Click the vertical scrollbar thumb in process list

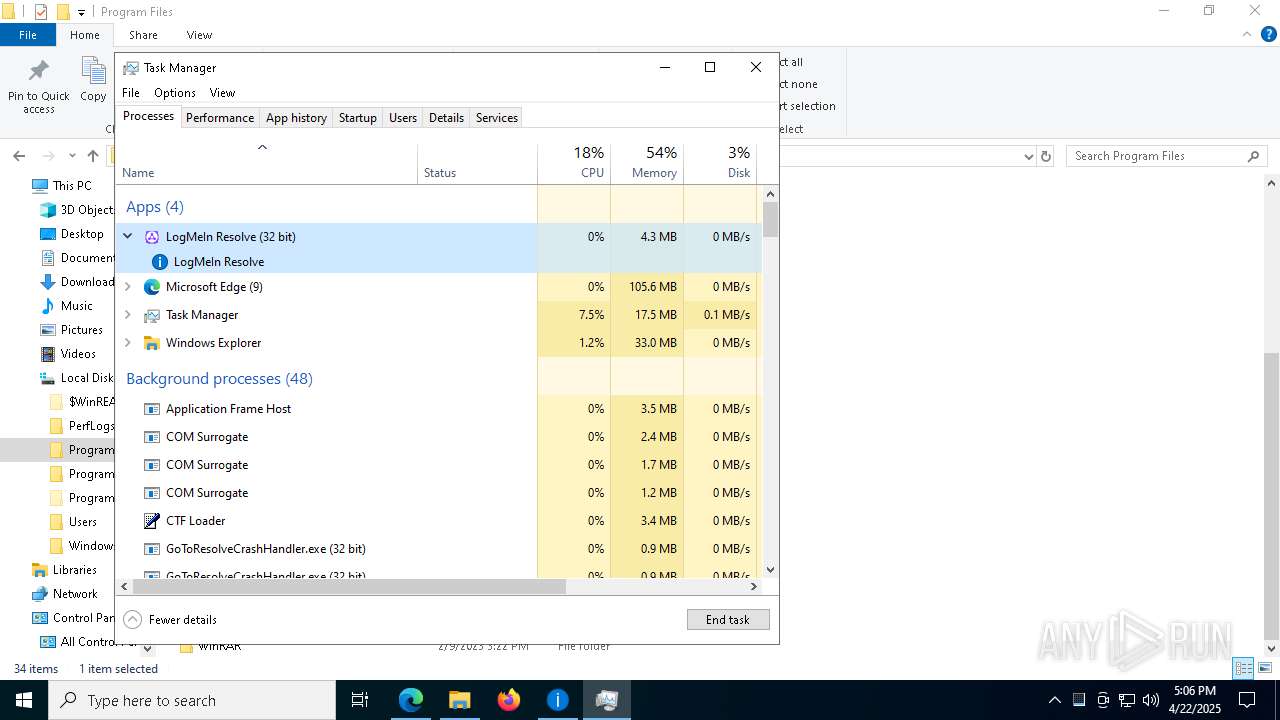coord(770,220)
